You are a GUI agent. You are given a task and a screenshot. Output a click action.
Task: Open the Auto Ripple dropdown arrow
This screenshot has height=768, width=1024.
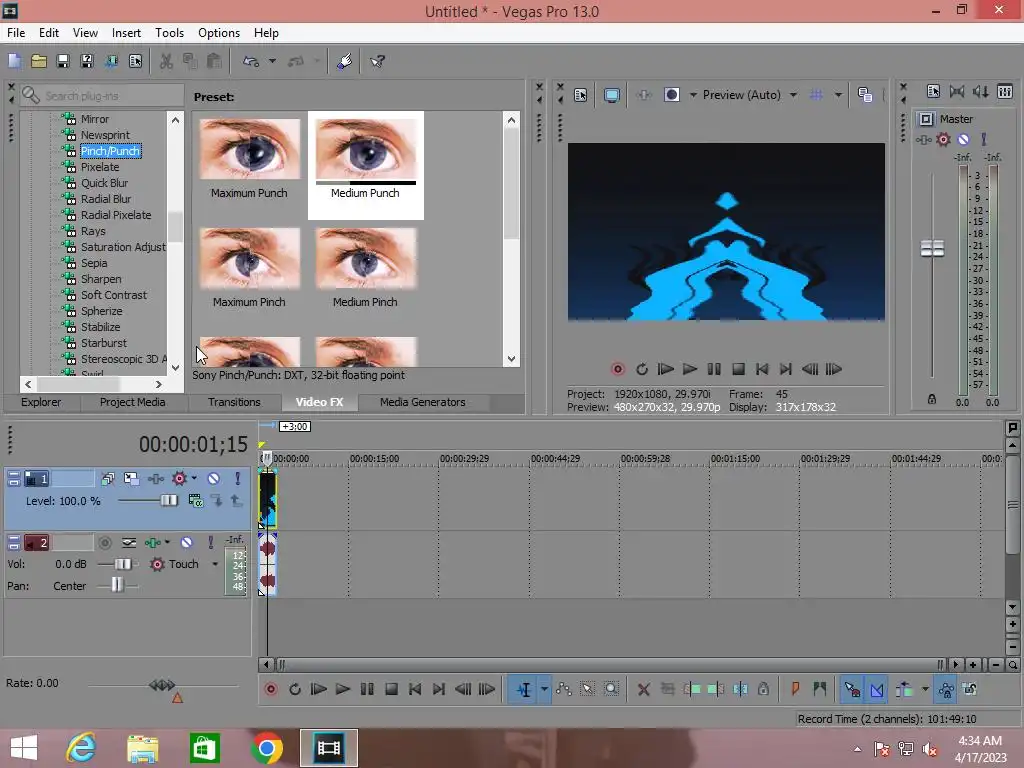[925, 690]
